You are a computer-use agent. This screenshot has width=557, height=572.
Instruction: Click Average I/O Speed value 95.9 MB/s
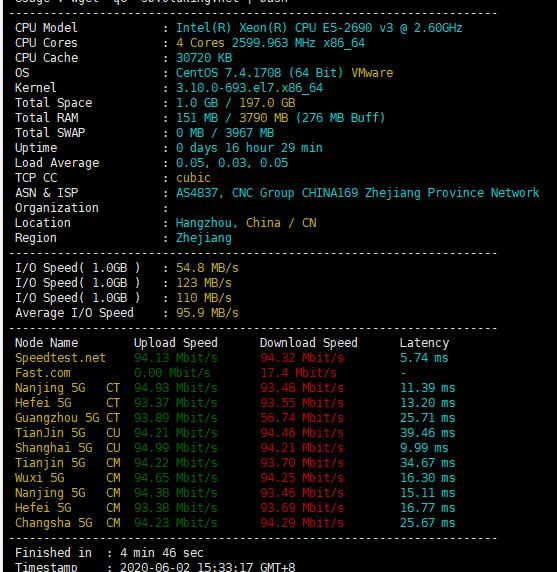tap(207, 313)
